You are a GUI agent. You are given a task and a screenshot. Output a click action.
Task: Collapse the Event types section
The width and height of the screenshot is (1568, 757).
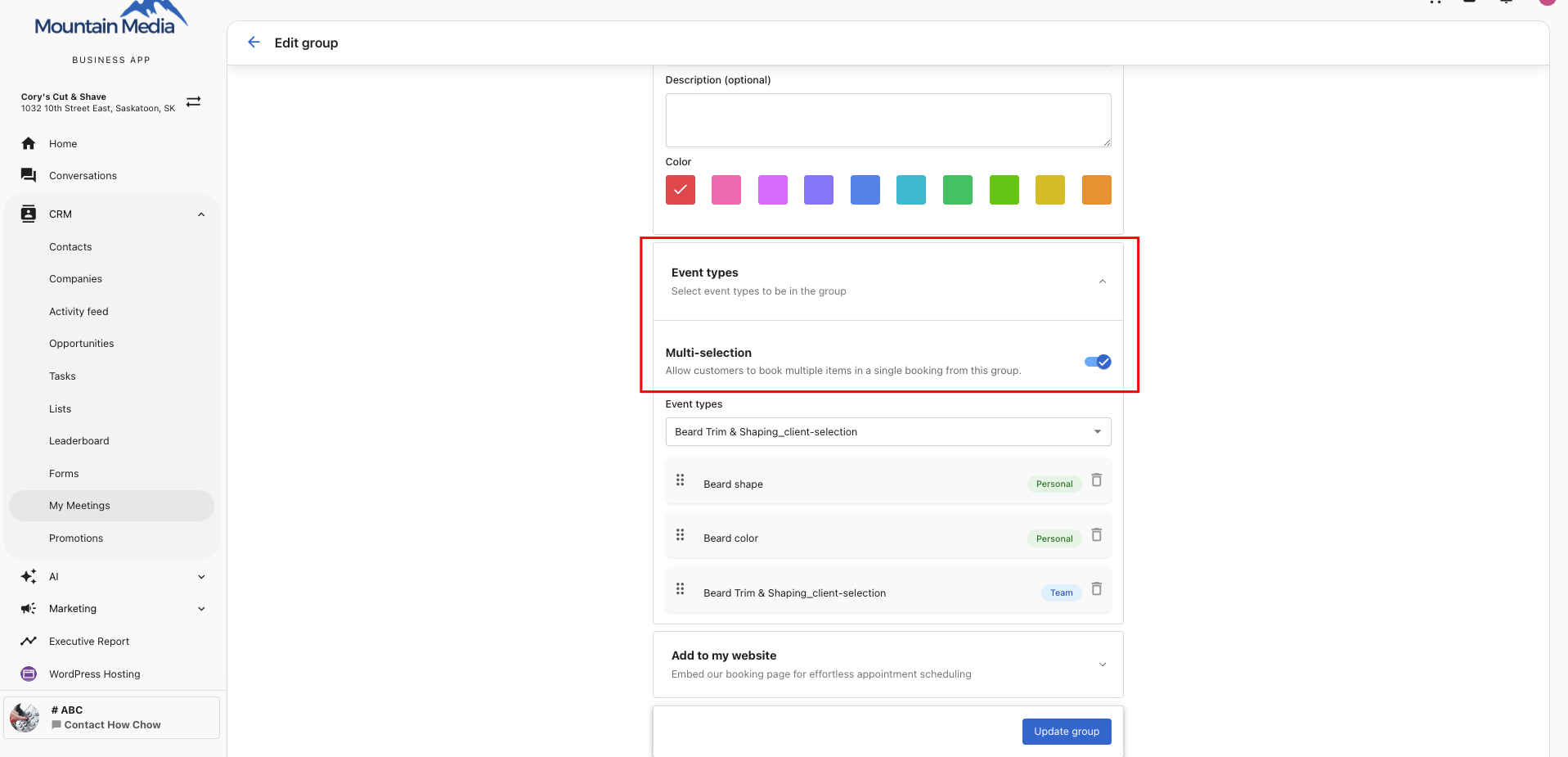click(x=1103, y=282)
